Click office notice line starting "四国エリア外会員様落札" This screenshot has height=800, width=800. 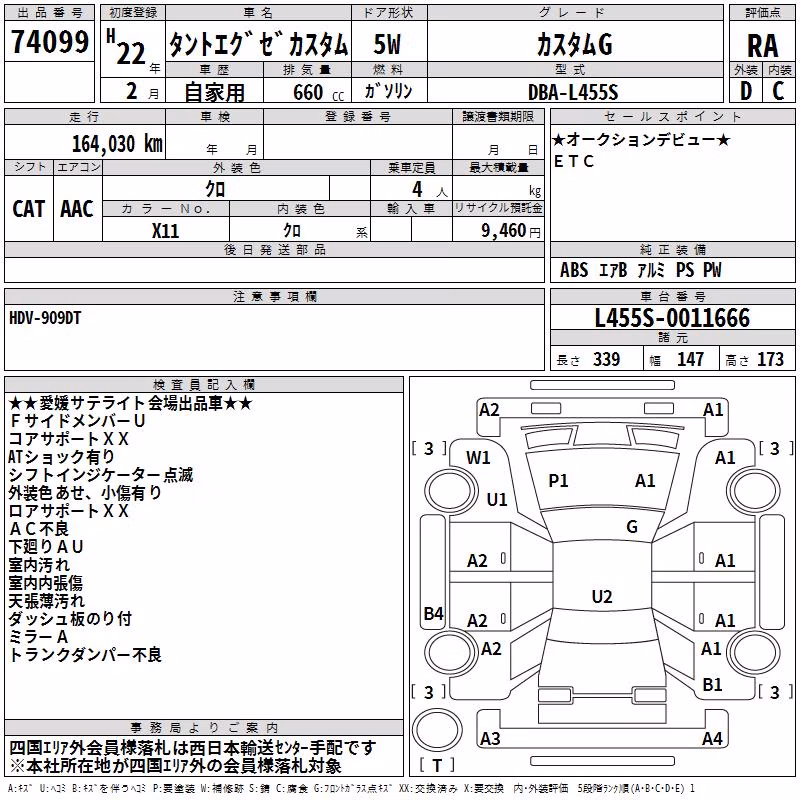point(192,748)
